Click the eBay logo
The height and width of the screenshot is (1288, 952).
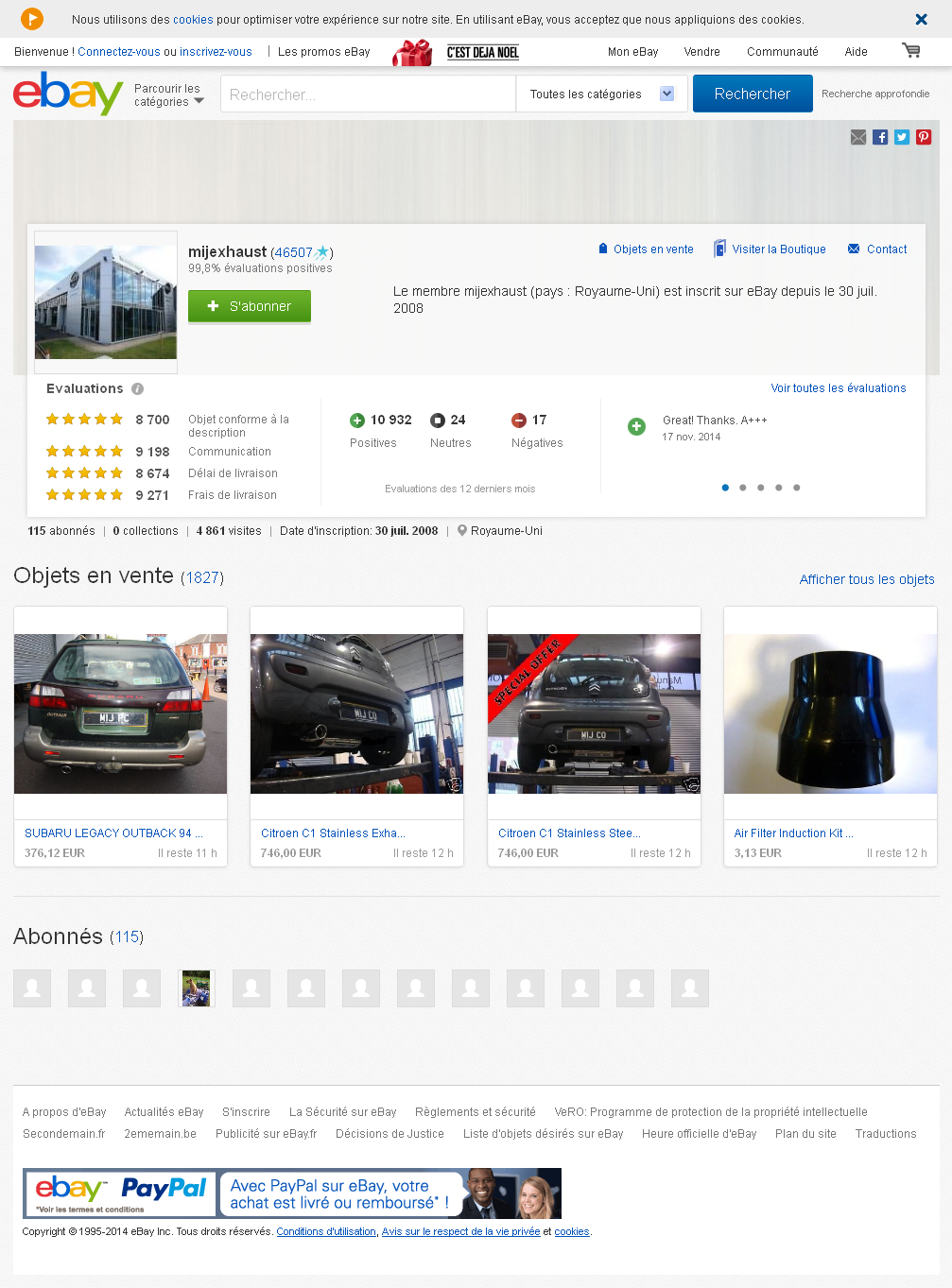pyautogui.click(x=68, y=94)
